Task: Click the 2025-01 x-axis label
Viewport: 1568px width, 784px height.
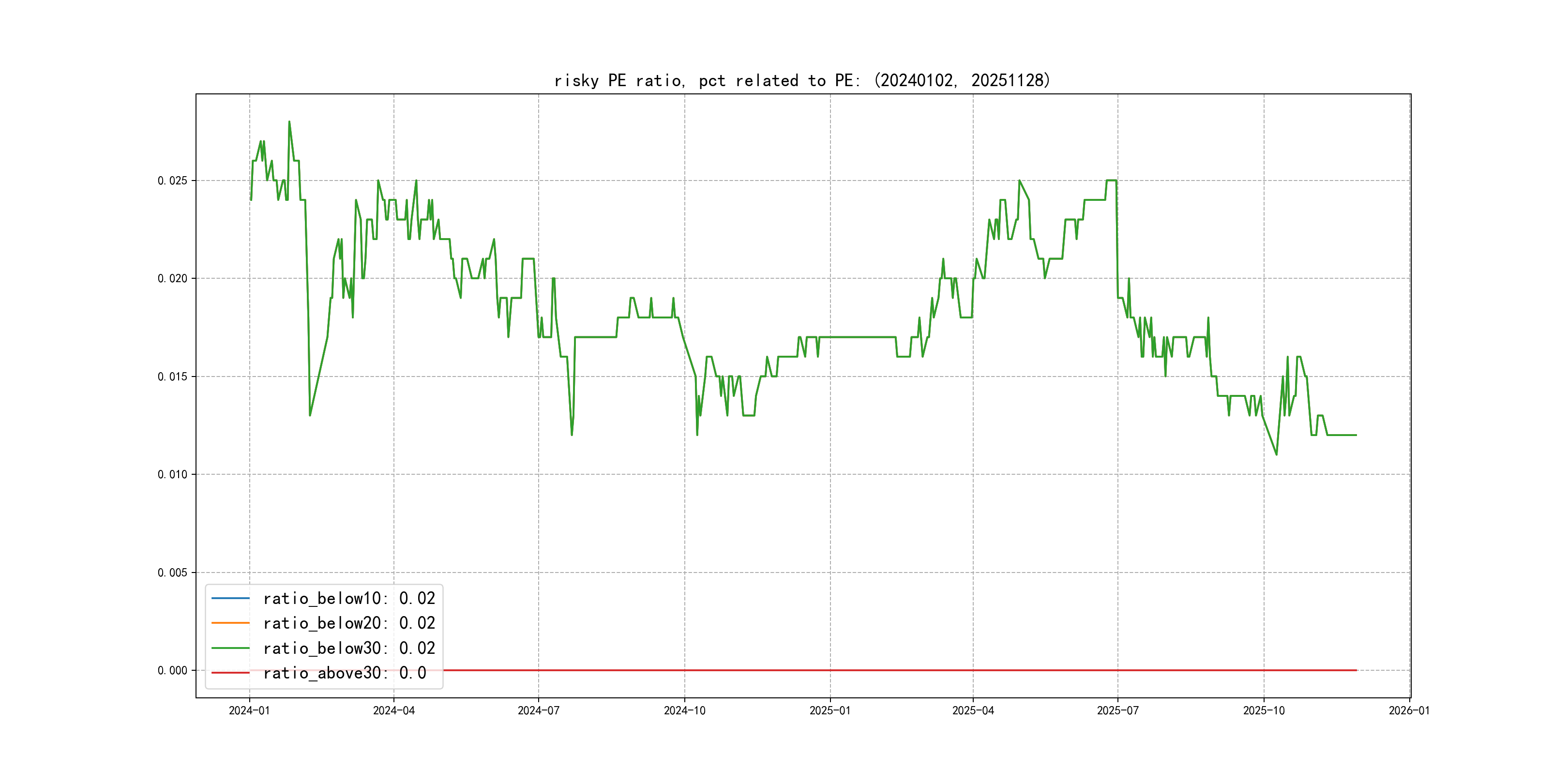Action: click(x=829, y=711)
